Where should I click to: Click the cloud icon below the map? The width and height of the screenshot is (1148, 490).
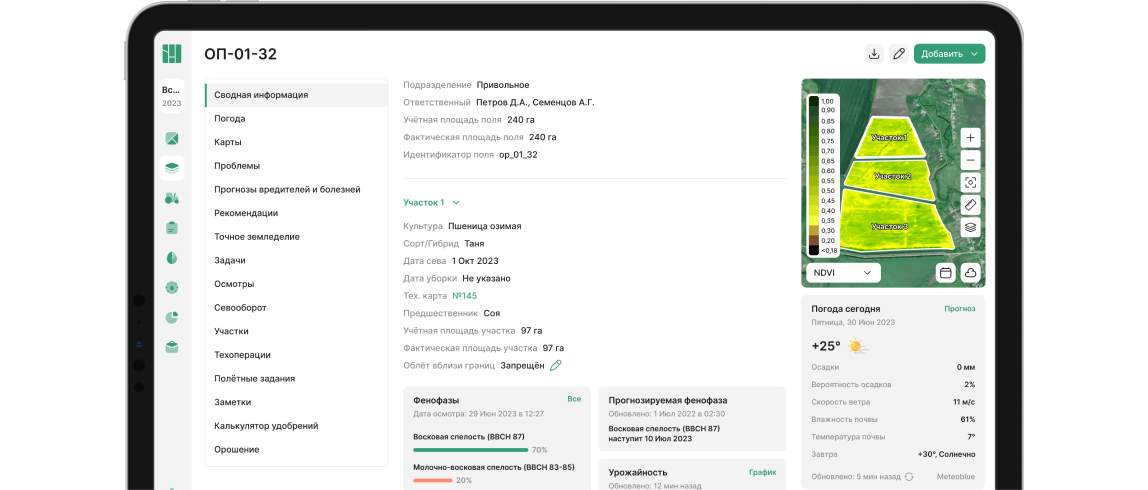970,272
